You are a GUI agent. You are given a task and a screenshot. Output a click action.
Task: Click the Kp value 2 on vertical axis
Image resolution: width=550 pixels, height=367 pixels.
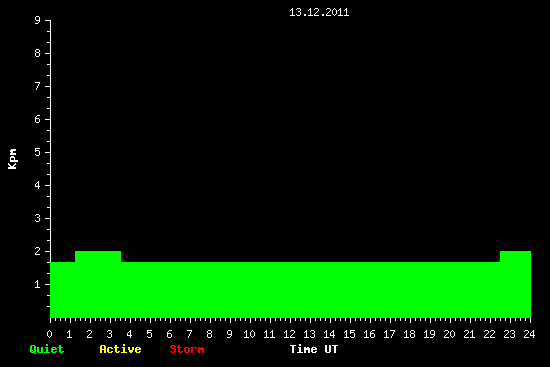click(38, 252)
